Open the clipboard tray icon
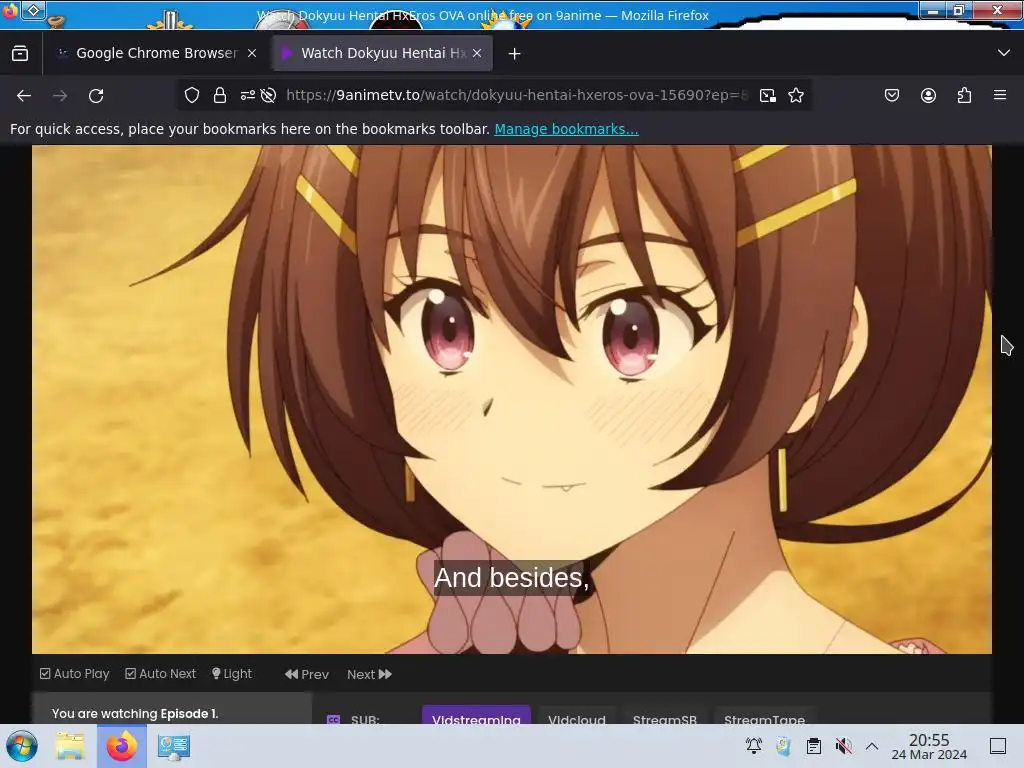The image size is (1024, 768). [814, 746]
